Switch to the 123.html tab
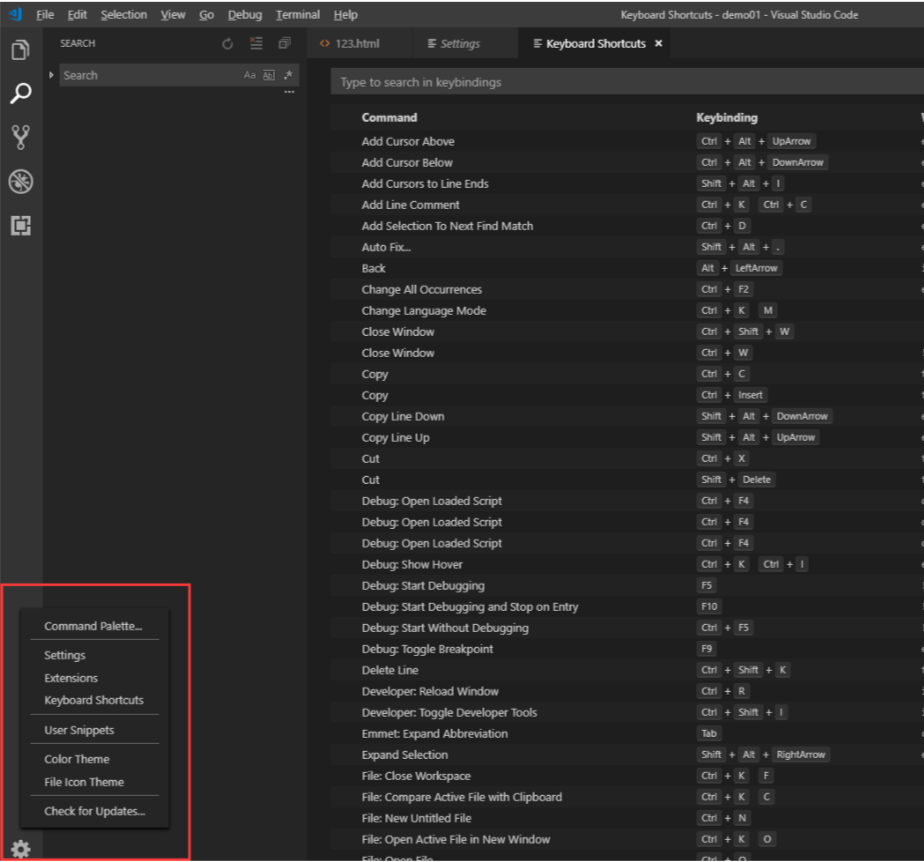This screenshot has height=862, width=924. tap(357, 44)
